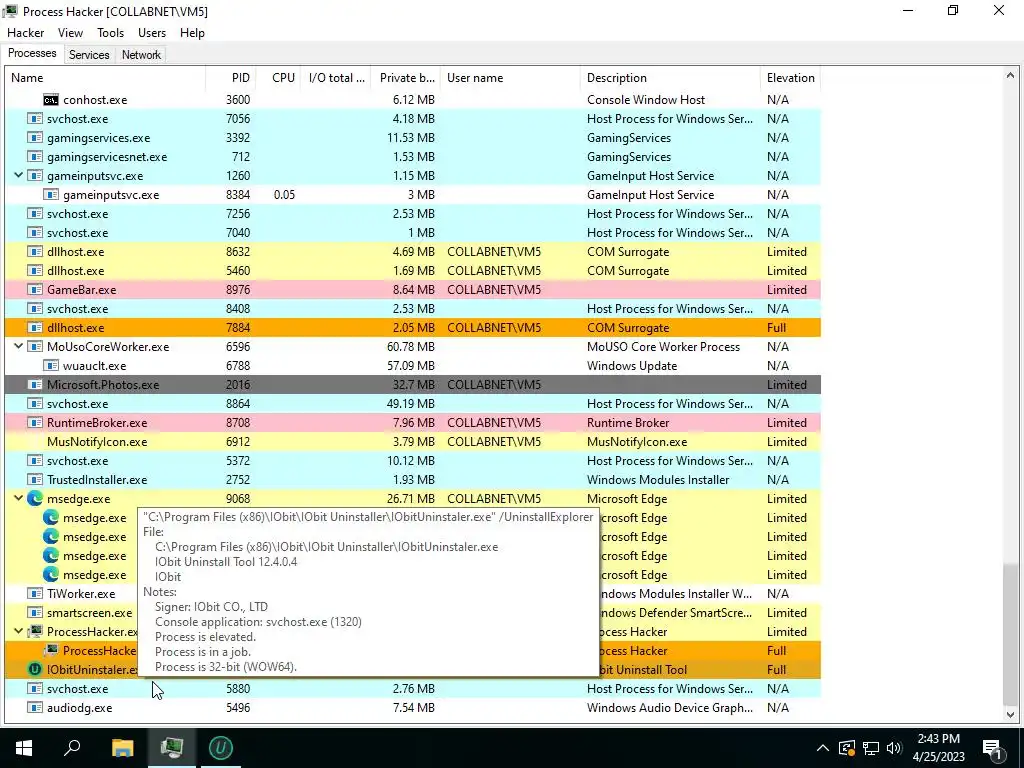1024x768 pixels.
Task: Select the wuauclt.exe process row
Action: pyautogui.click(x=413, y=366)
